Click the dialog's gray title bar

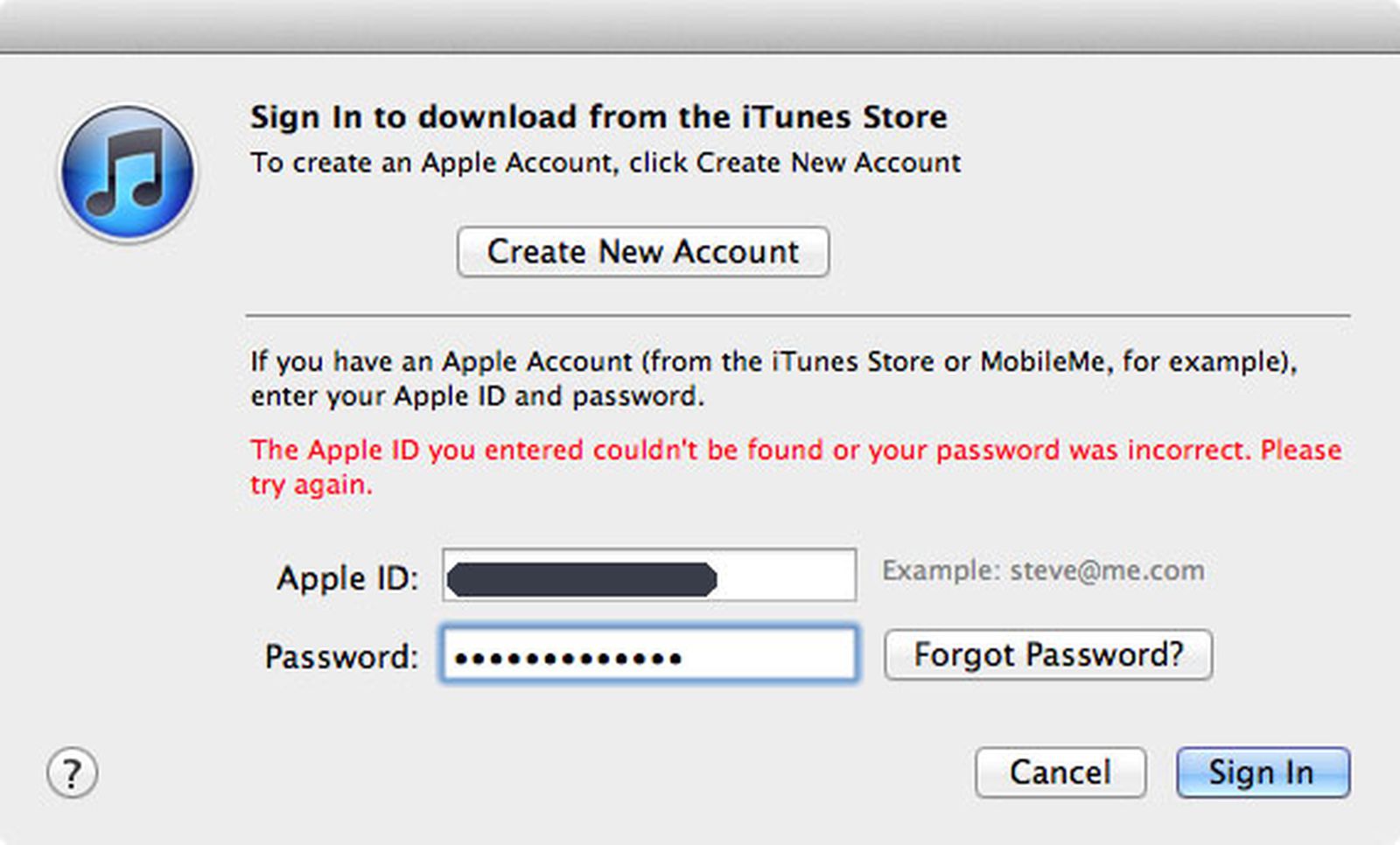pyautogui.click(x=700, y=26)
